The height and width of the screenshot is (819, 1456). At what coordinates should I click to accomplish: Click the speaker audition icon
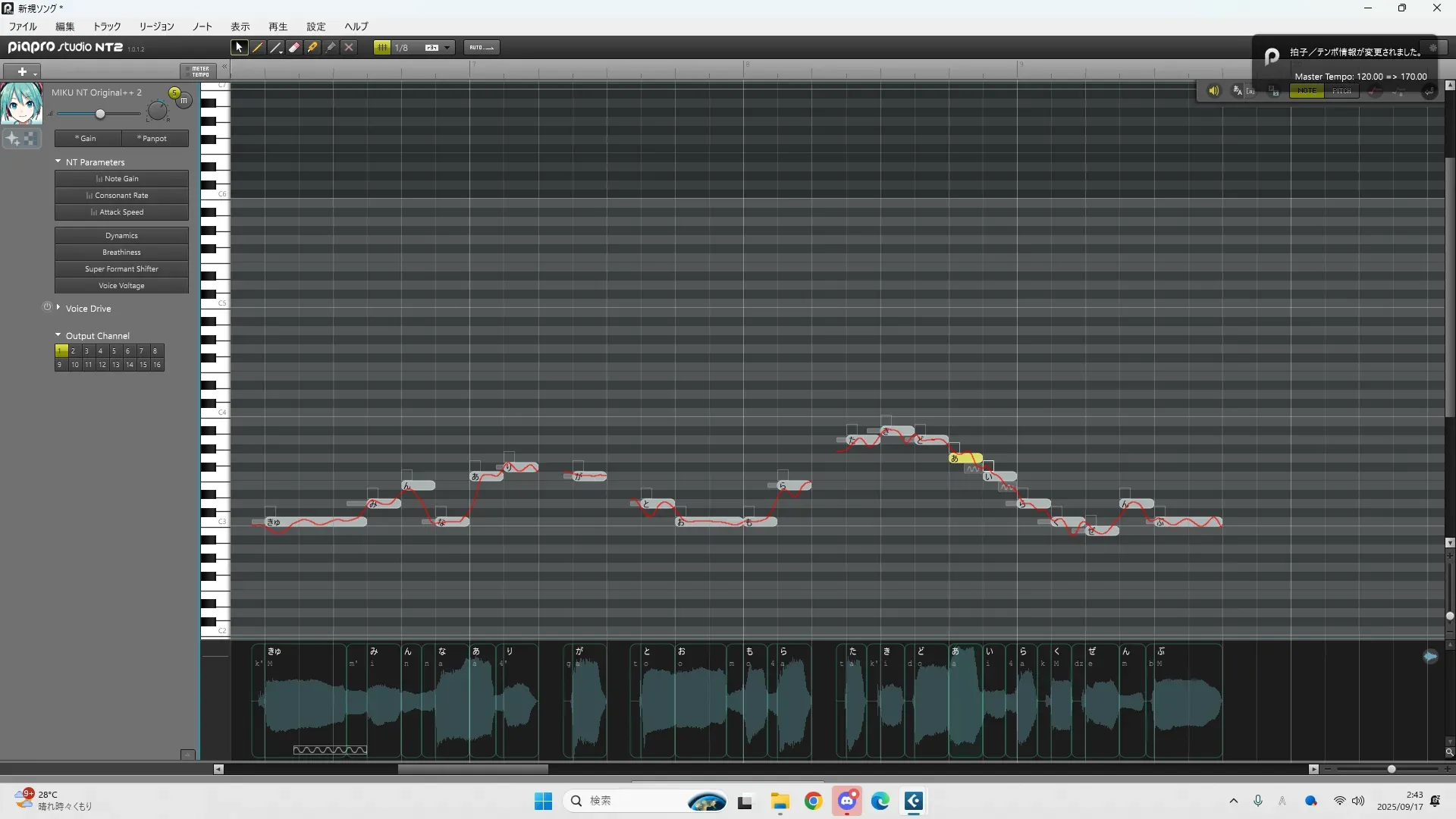pos(1213,91)
